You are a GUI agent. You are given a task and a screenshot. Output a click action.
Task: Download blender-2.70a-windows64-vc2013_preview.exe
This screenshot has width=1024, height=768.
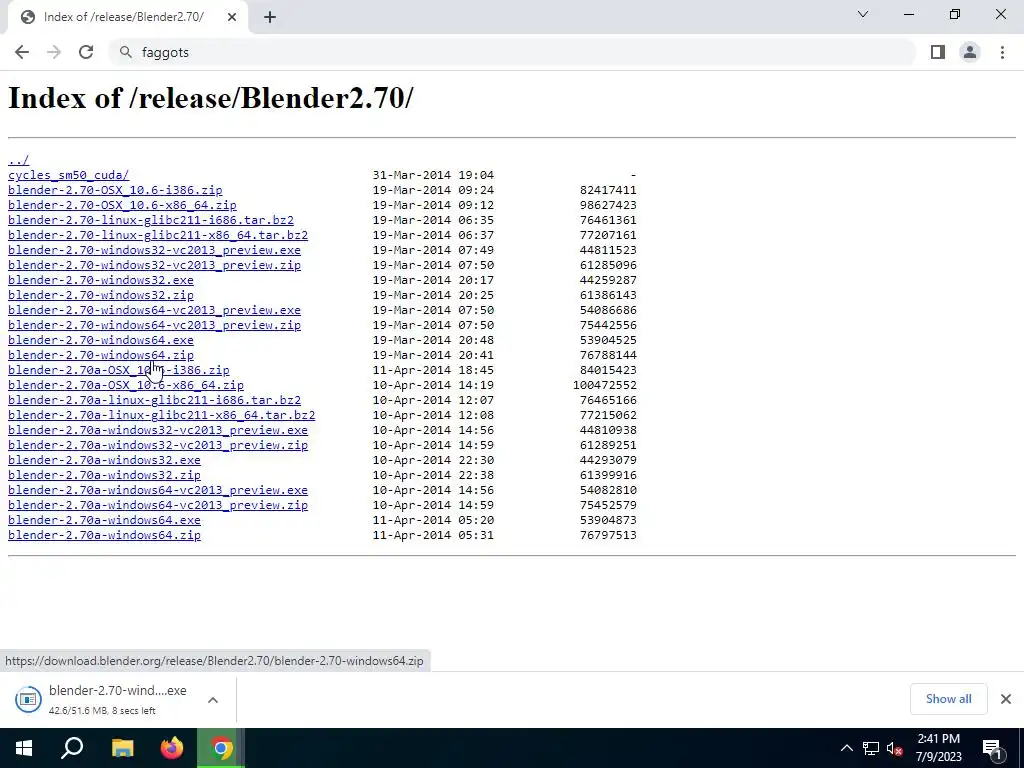coord(157,490)
